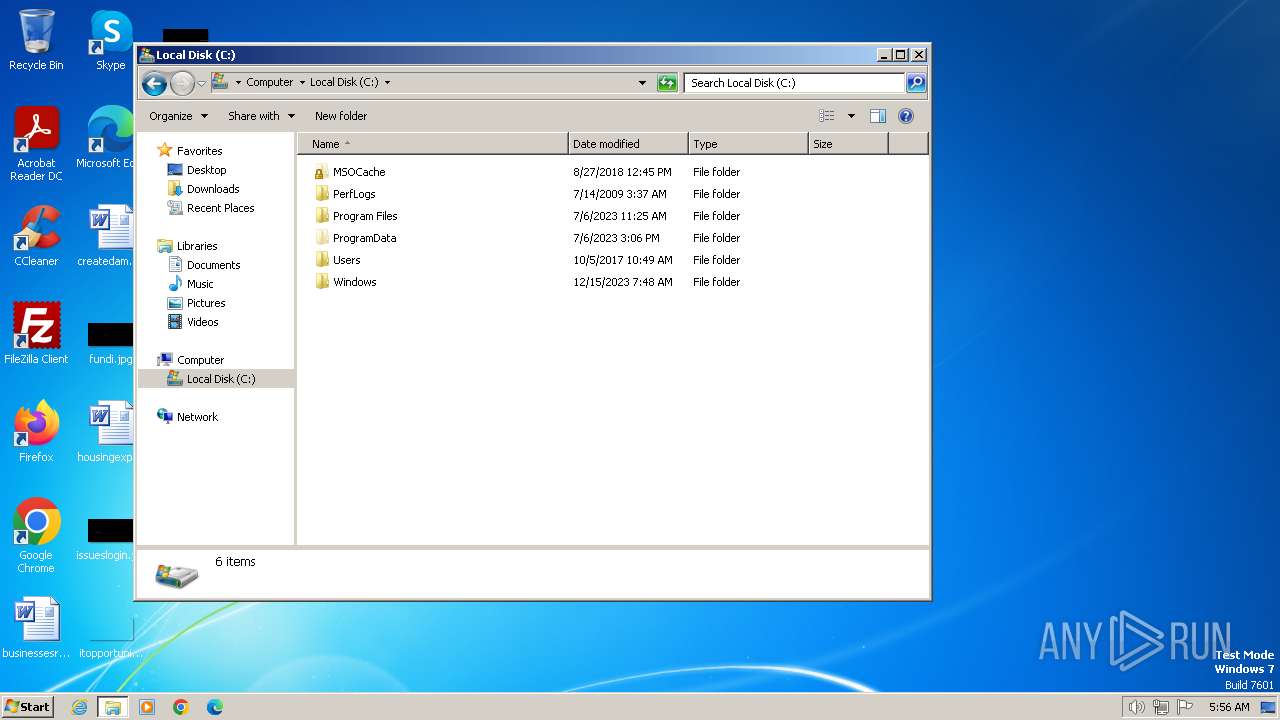Open Internet Explorer from taskbar

[x=80, y=707]
